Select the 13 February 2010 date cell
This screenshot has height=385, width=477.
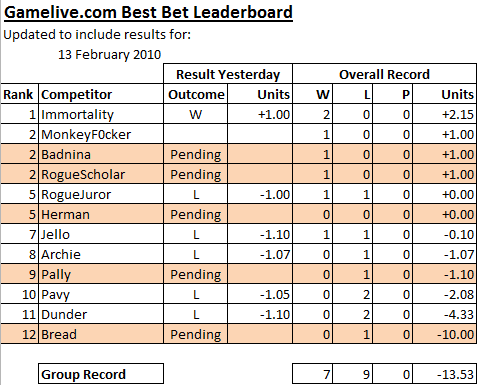point(110,54)
